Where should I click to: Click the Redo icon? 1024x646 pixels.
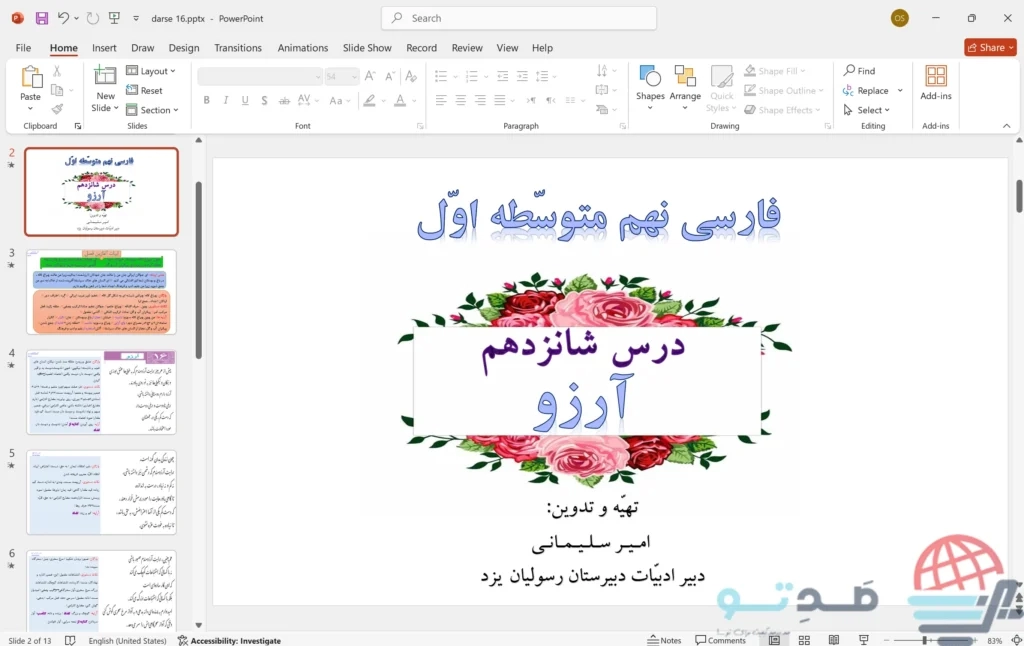click(x=93, y=18)
